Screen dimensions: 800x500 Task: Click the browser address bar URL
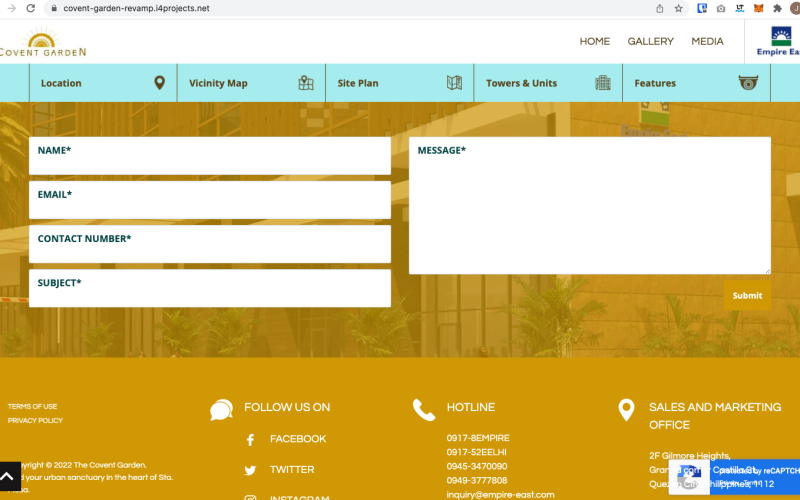coord(136,8)
